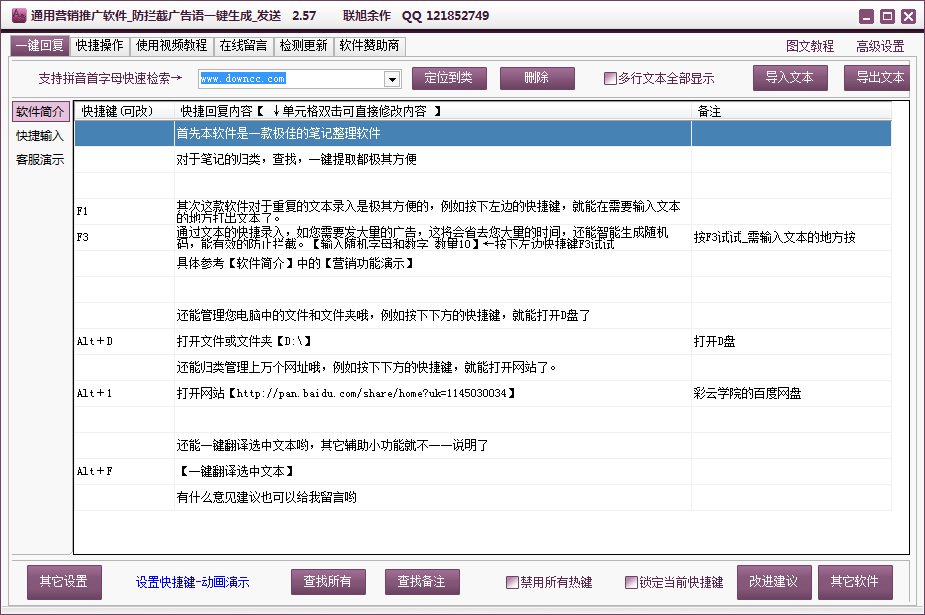Expand the www.downcc.com dropdown list
The height and width of the screenshot is (615, 925).
(x=393, y=77)
